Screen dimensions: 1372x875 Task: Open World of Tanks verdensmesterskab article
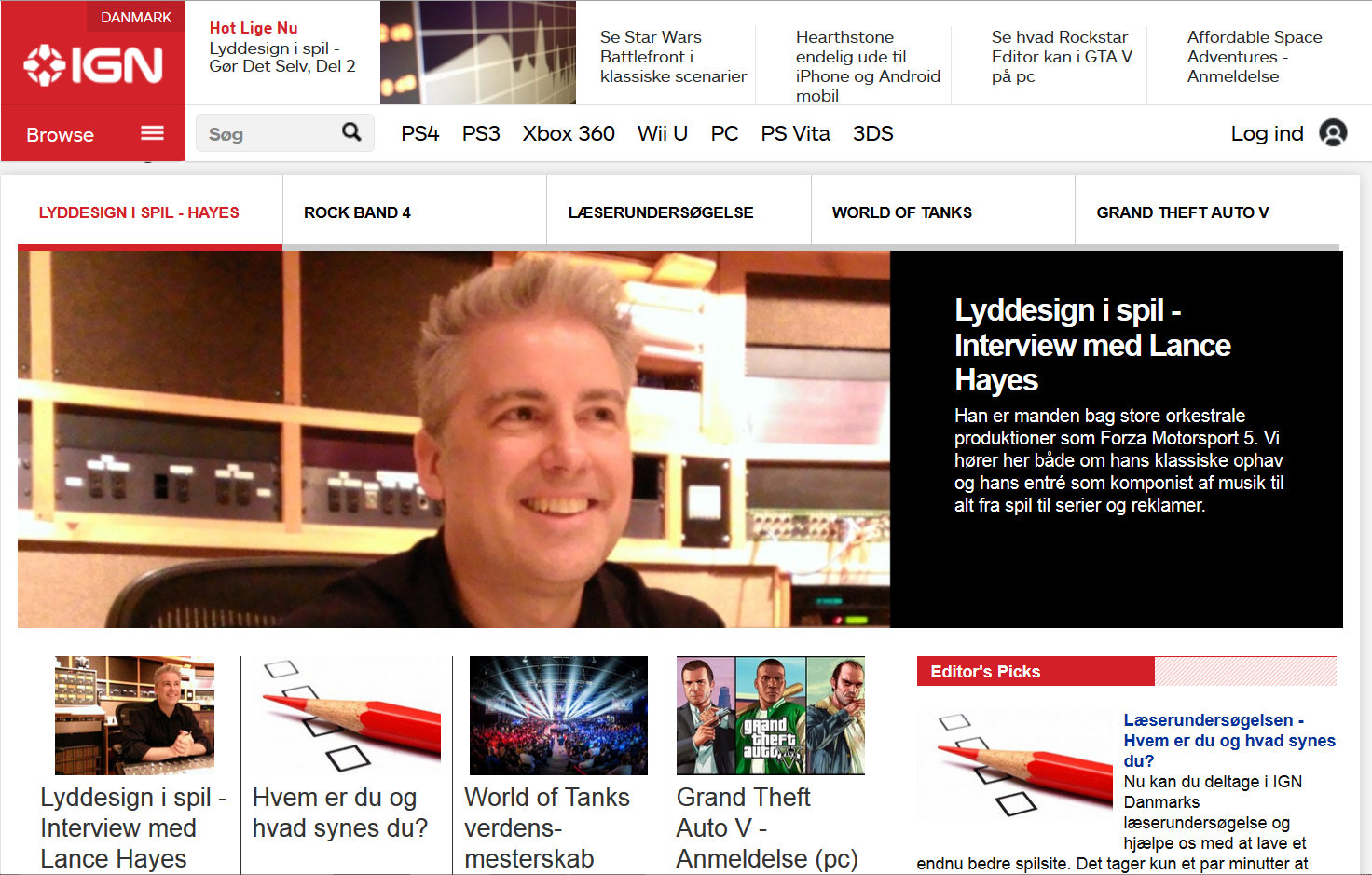pos(547,828)
